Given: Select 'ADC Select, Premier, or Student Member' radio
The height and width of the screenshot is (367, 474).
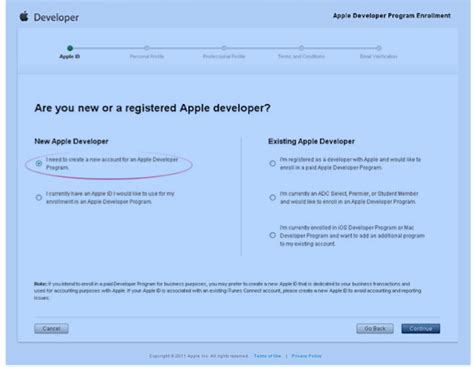Looking at the screenshot, I should click(273, 198).
